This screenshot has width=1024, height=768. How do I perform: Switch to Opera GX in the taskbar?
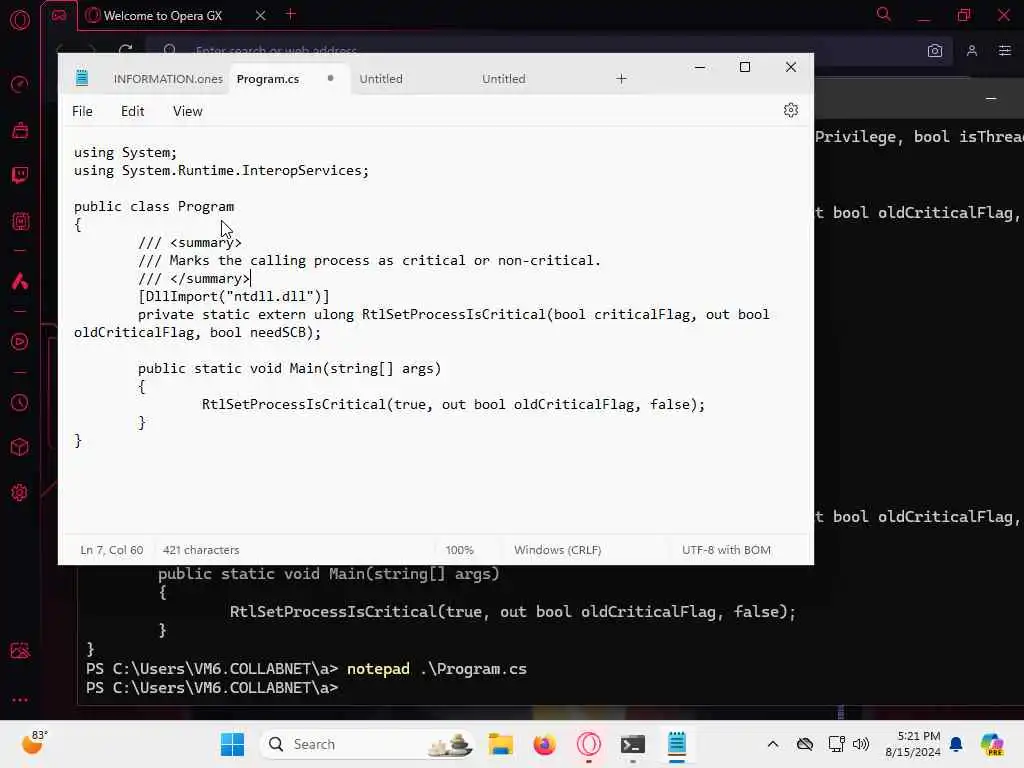(588, 744)
